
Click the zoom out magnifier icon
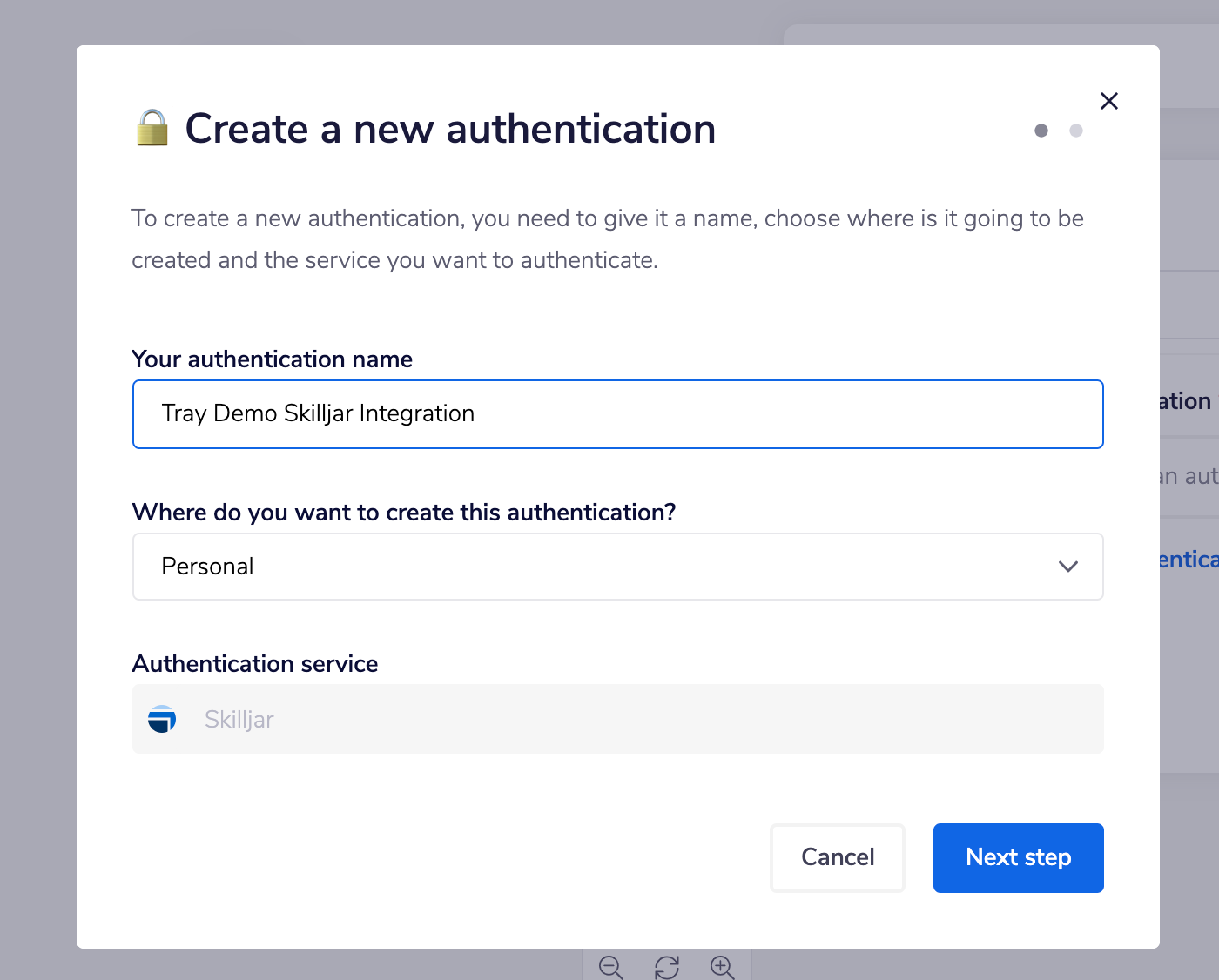(610, 966)
